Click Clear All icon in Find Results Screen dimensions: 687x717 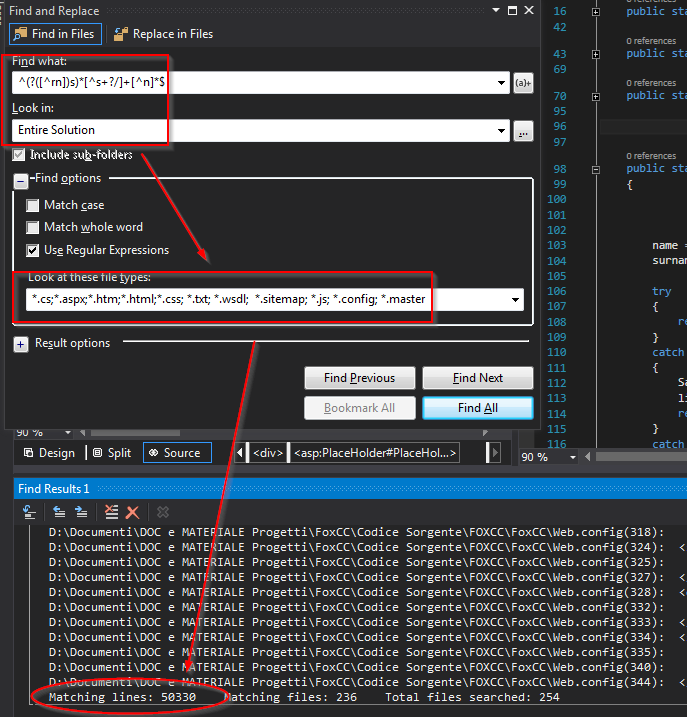111,511
